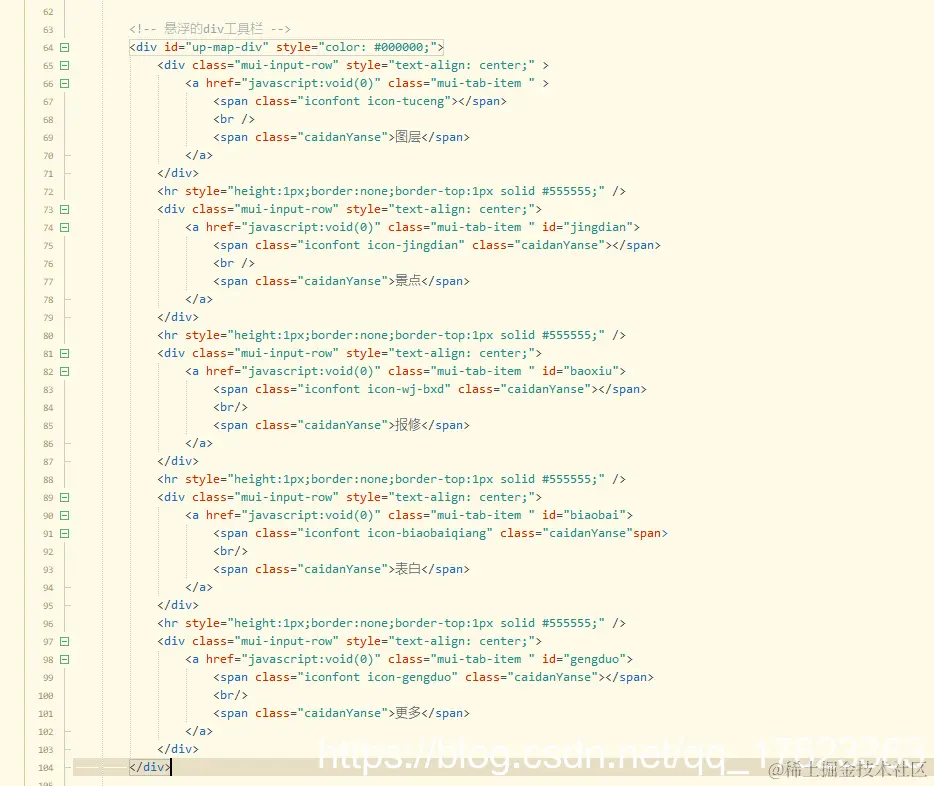Screen dimensions: 934x786
Task: Click the id value "baoxiu"
Action: click(591, 371)
